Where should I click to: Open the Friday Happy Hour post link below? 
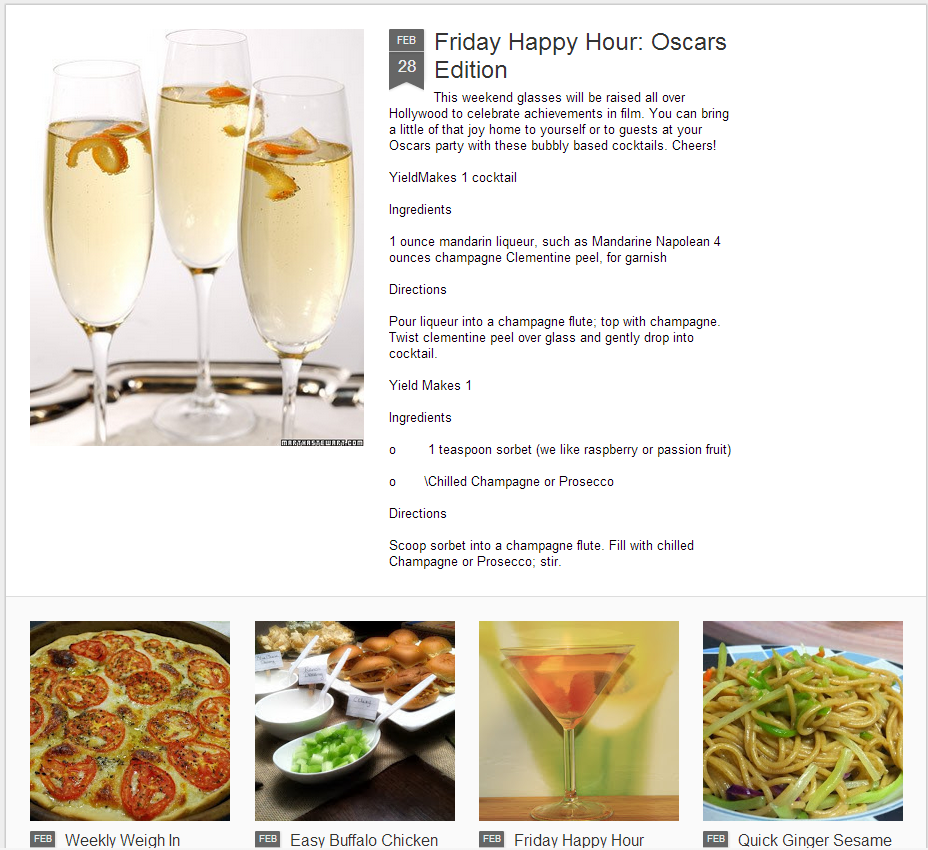[579, 840]
